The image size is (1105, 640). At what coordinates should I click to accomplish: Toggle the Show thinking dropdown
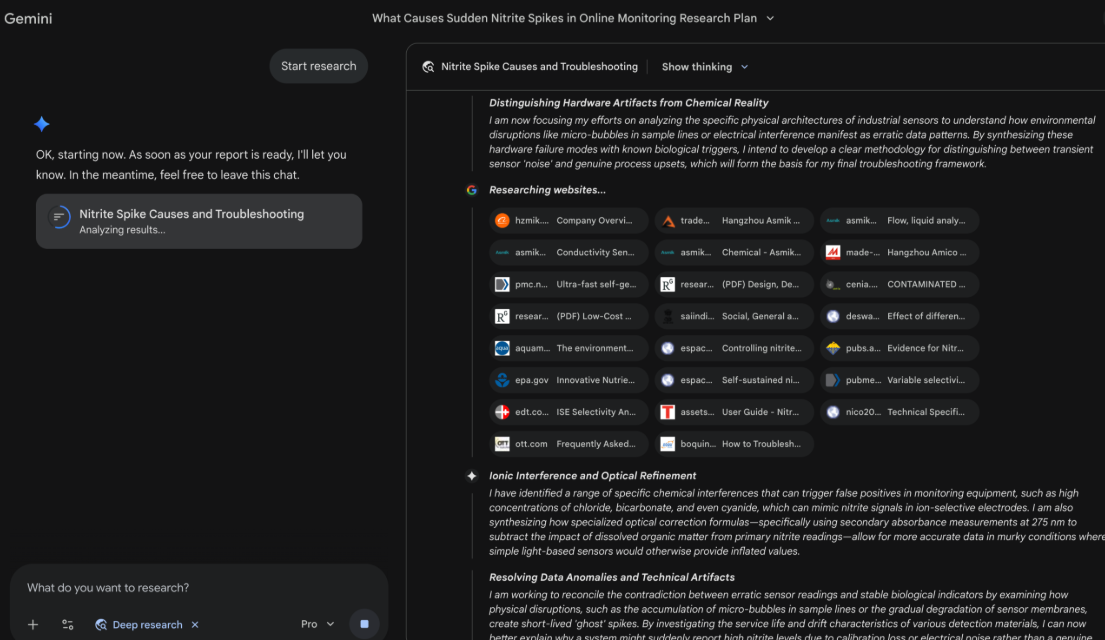coord(704,67)
